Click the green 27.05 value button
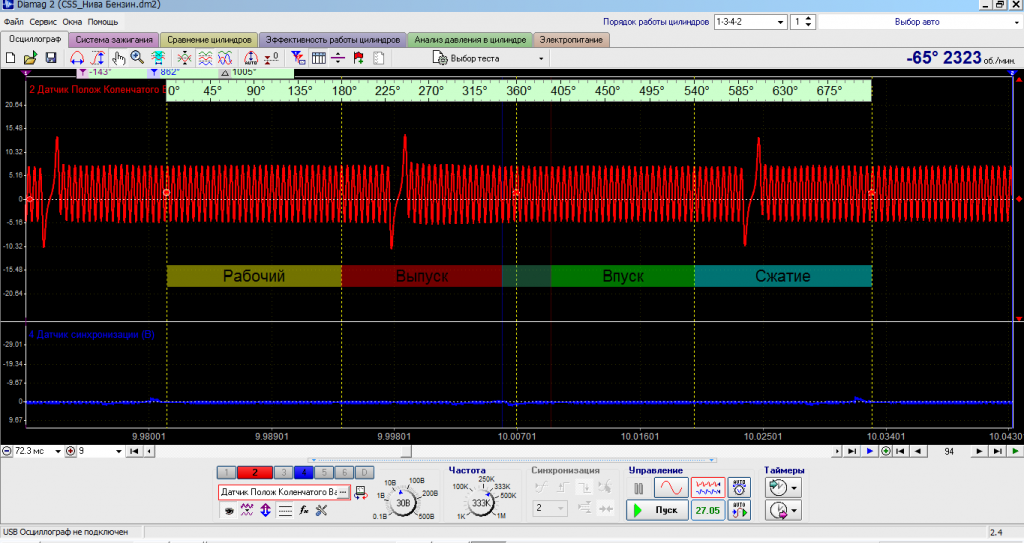This screenshot has height=543, width=1024. coord(707,510)
